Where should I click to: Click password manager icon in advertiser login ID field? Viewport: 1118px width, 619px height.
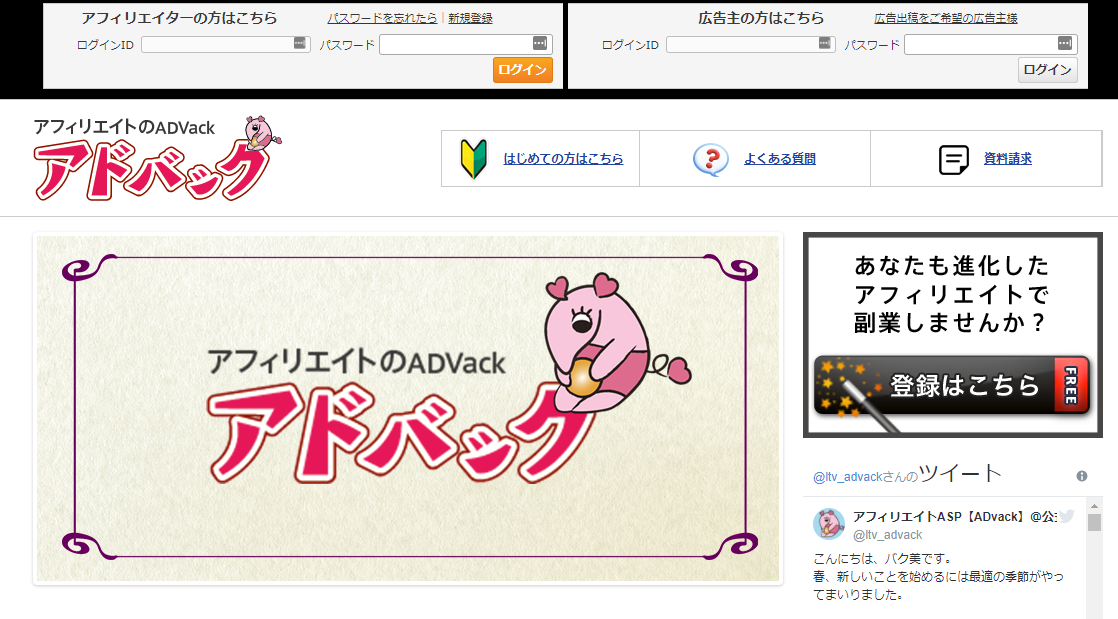click(824, 44)
